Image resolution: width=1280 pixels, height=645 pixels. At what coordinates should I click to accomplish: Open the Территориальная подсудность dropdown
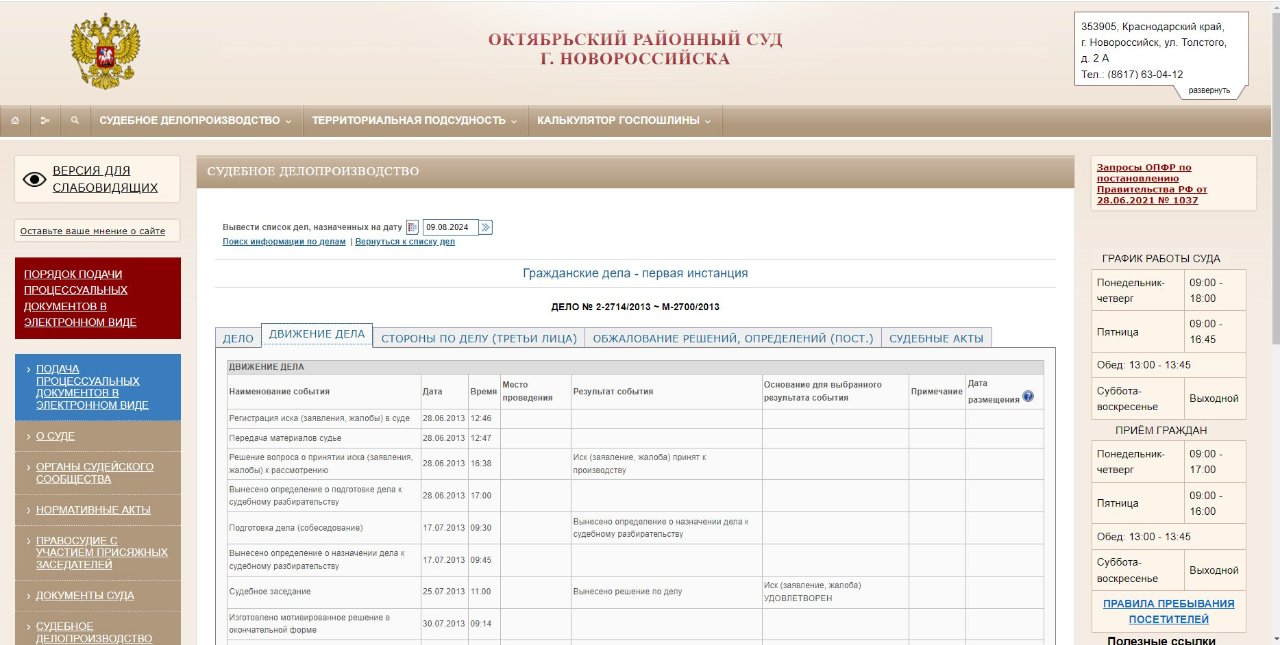[415, 121]
